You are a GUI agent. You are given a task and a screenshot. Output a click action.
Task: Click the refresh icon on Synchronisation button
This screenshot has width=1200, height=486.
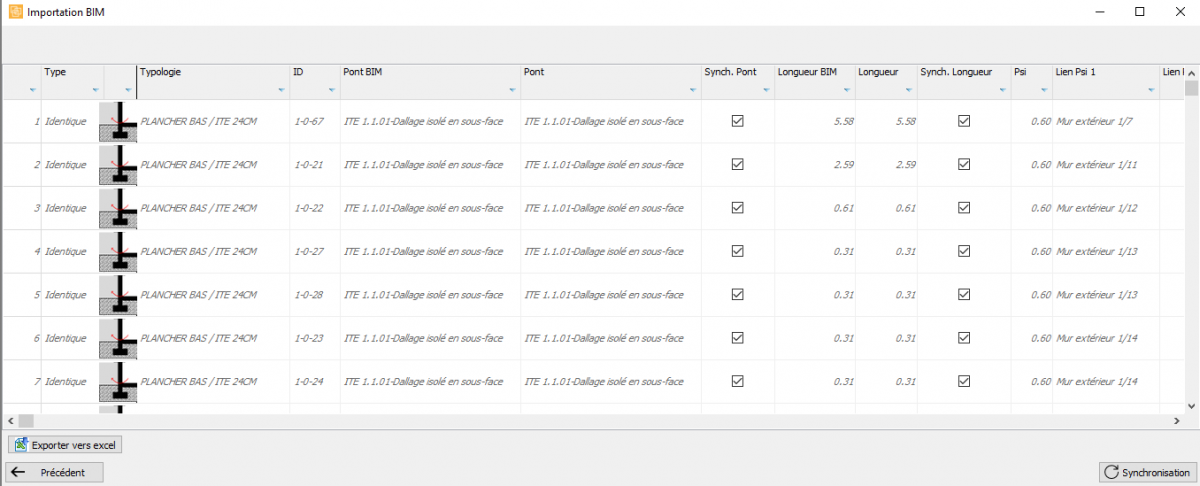1110,472
